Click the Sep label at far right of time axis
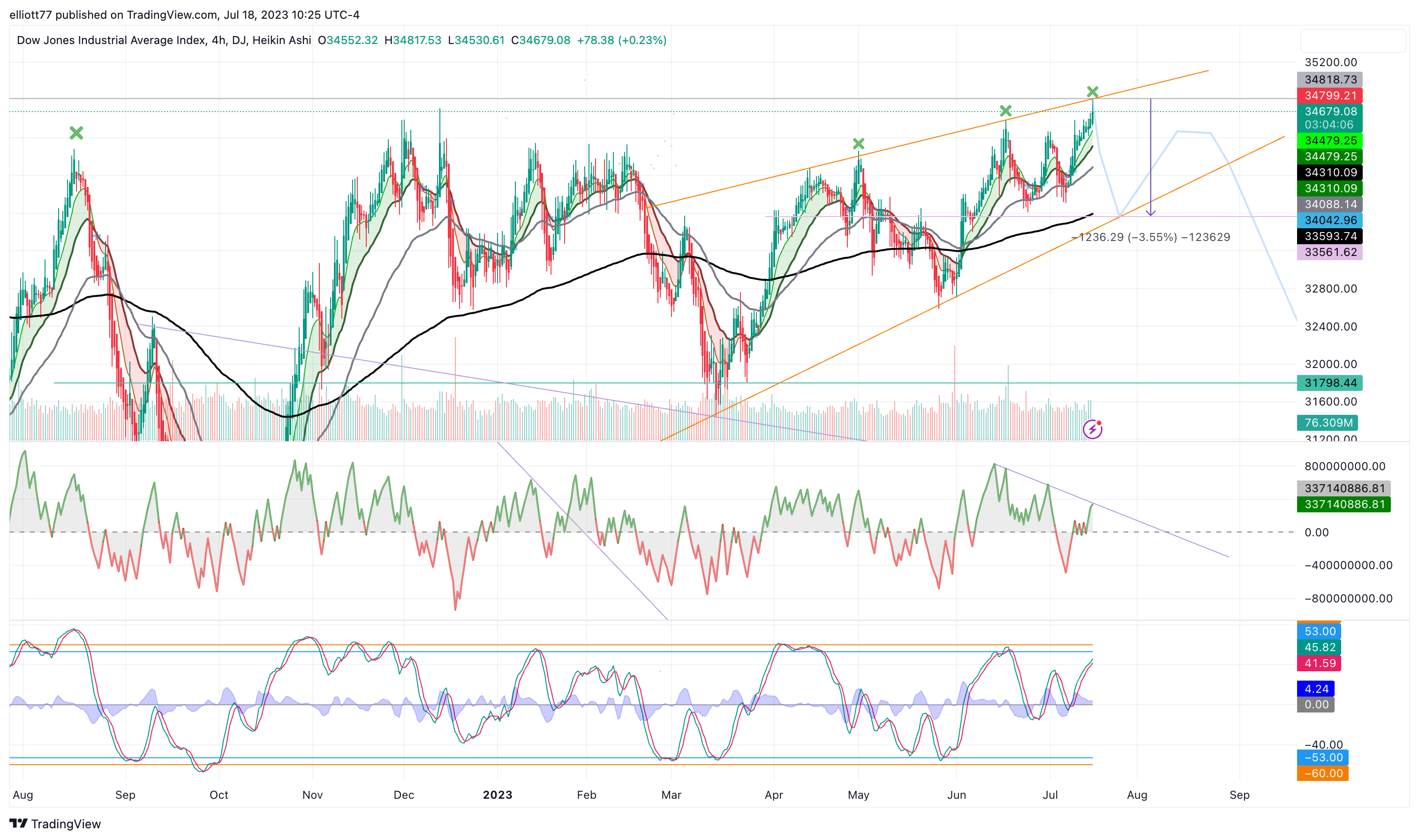 coord(1239,795)
